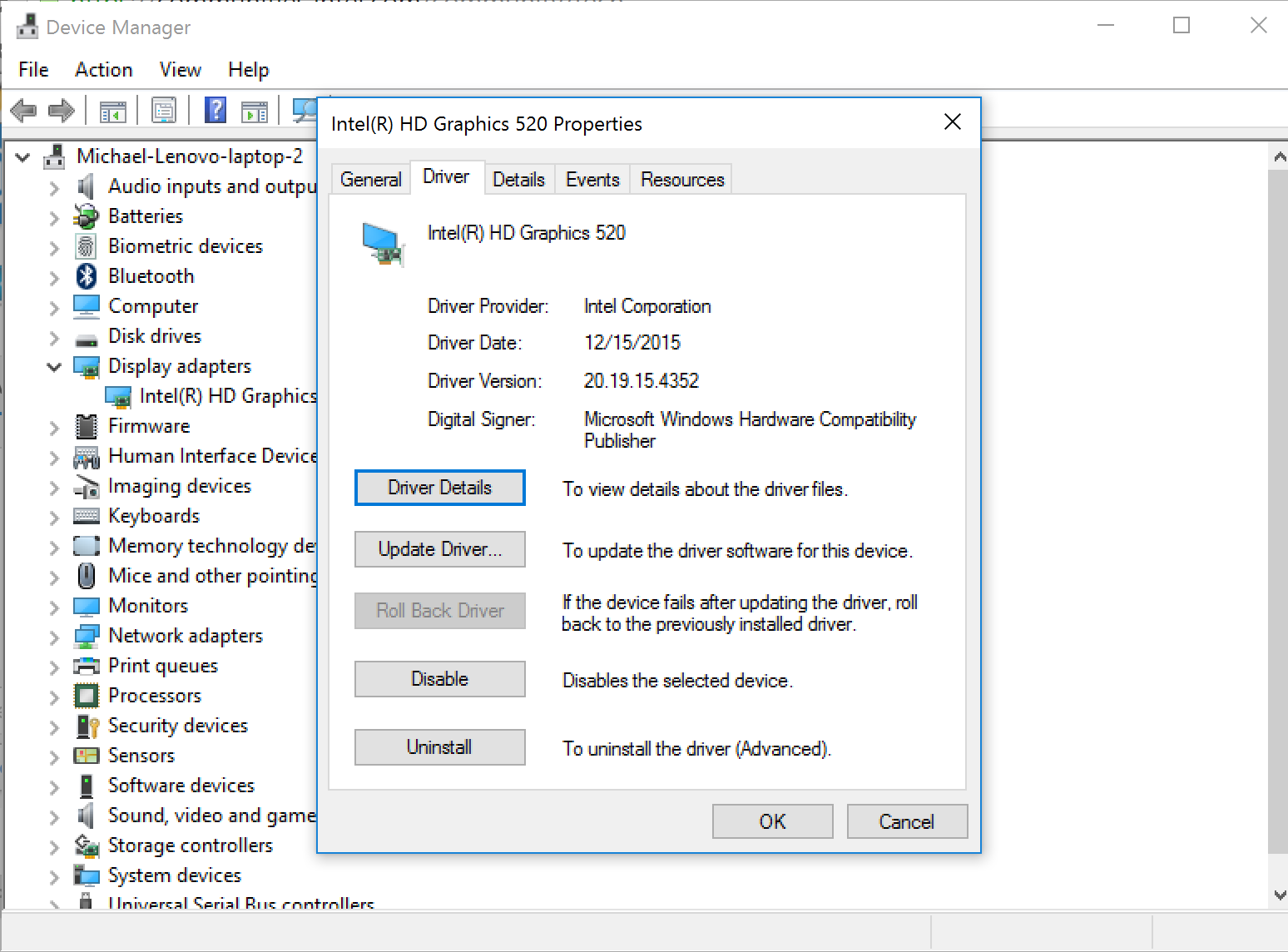Viewport: 1288px width, 952px height.
Task: Click the Security devices key icon
Action: click(x=87, y=726)
